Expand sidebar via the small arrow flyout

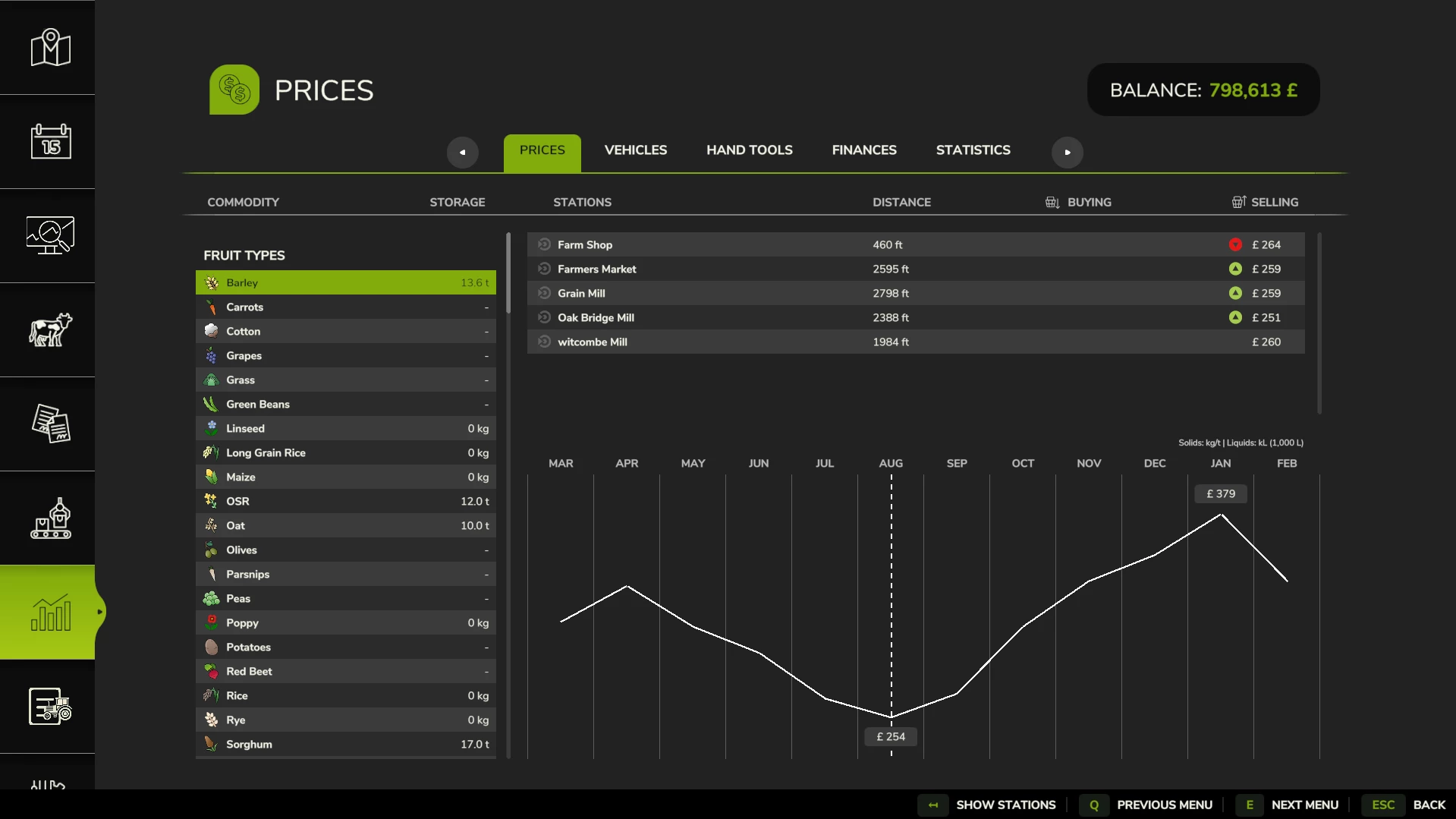point(99,612)
